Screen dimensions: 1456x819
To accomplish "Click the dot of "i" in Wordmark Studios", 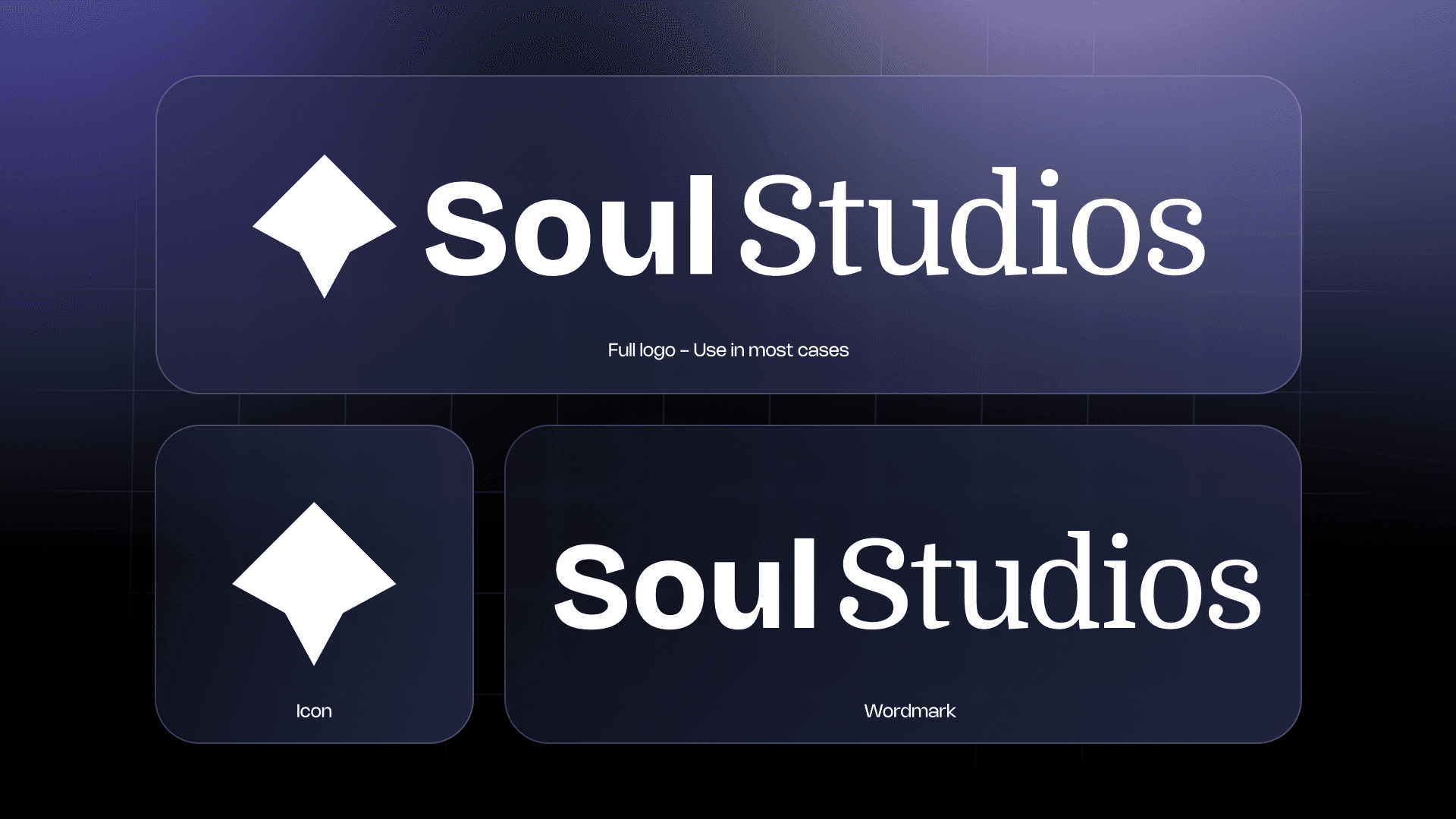I will 1121,544.
